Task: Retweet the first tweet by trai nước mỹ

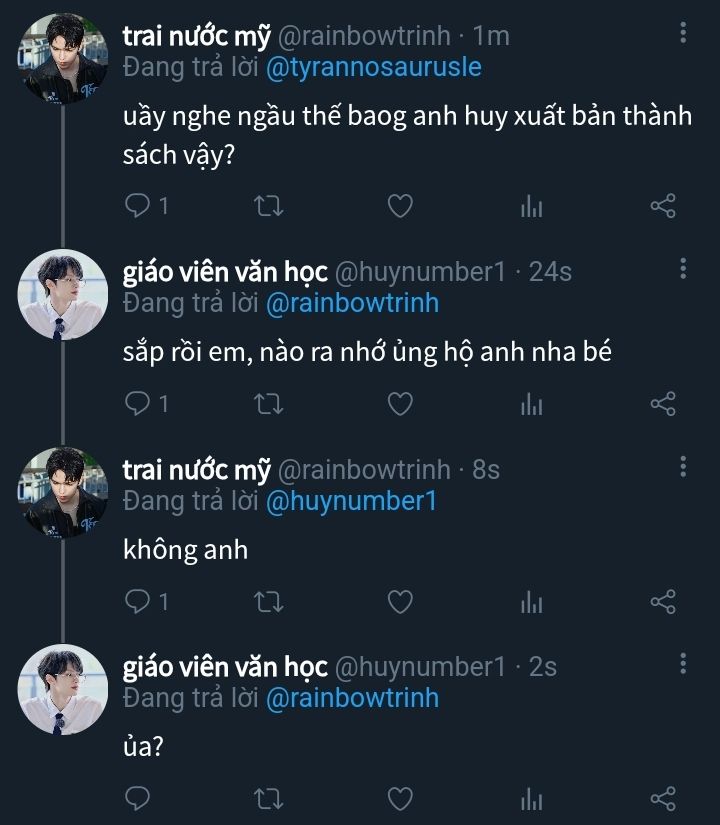Action: coord(269,206)
